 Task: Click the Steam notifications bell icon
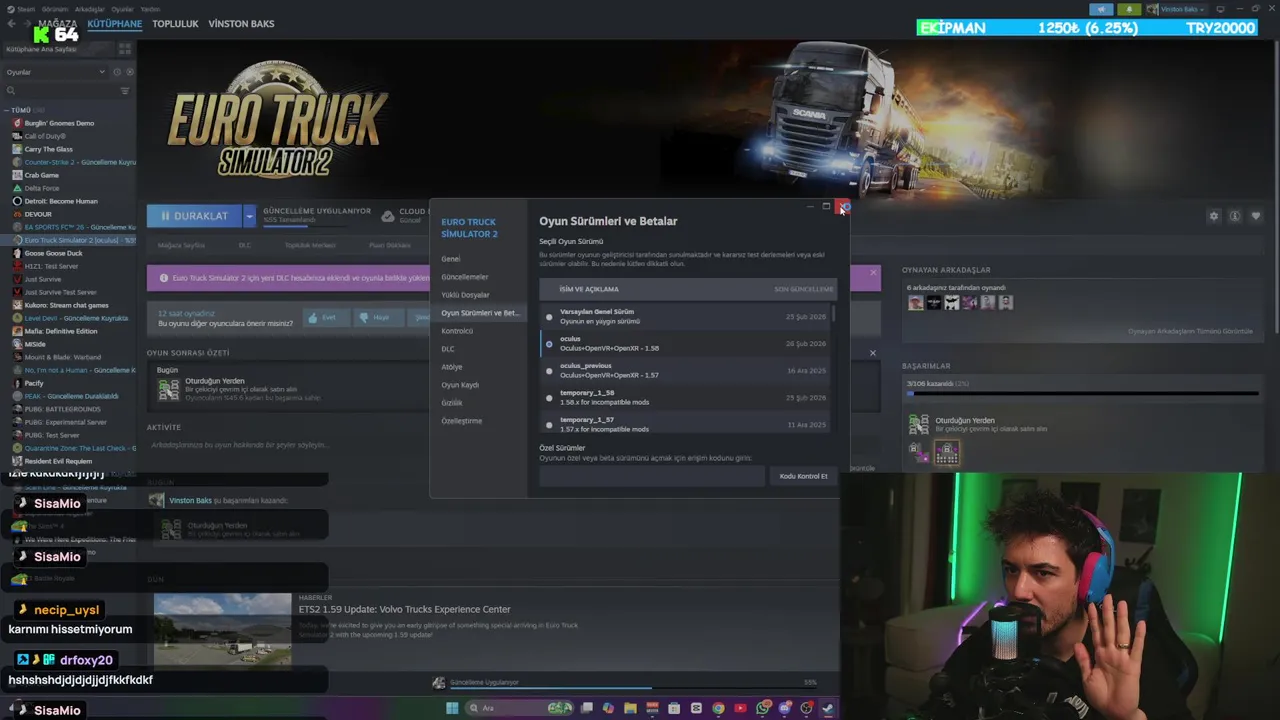click(1130, 9)
